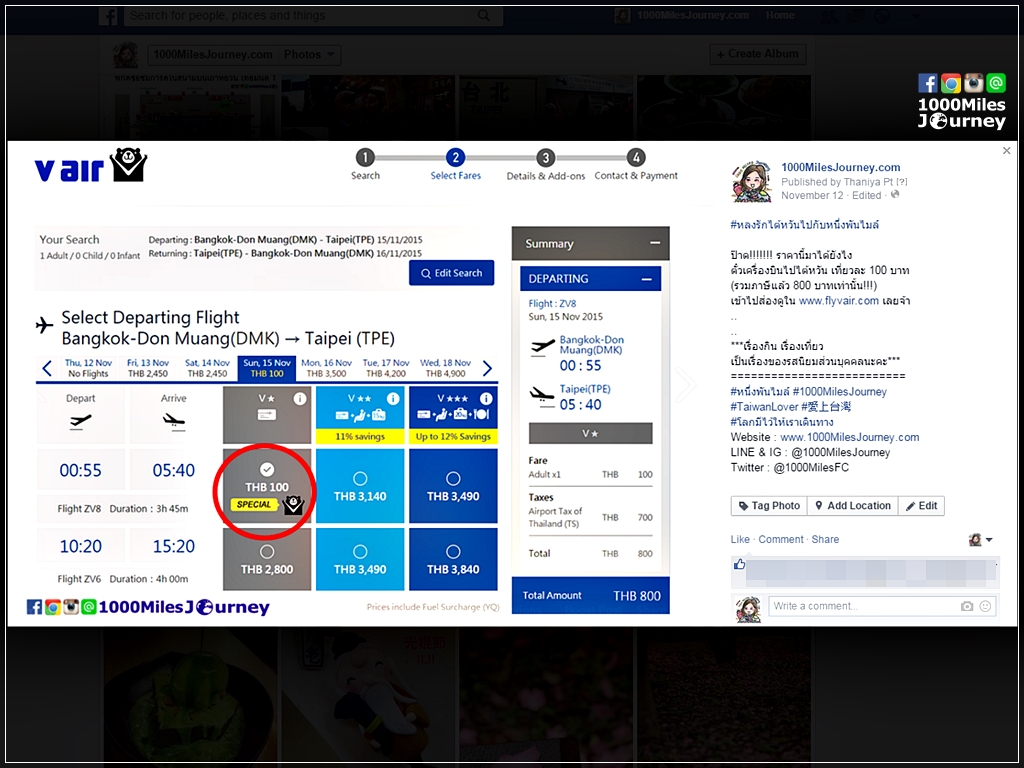The image size is (1024, 768).
Task: Click the public globe privacy icon
Action: pos(895,195)
